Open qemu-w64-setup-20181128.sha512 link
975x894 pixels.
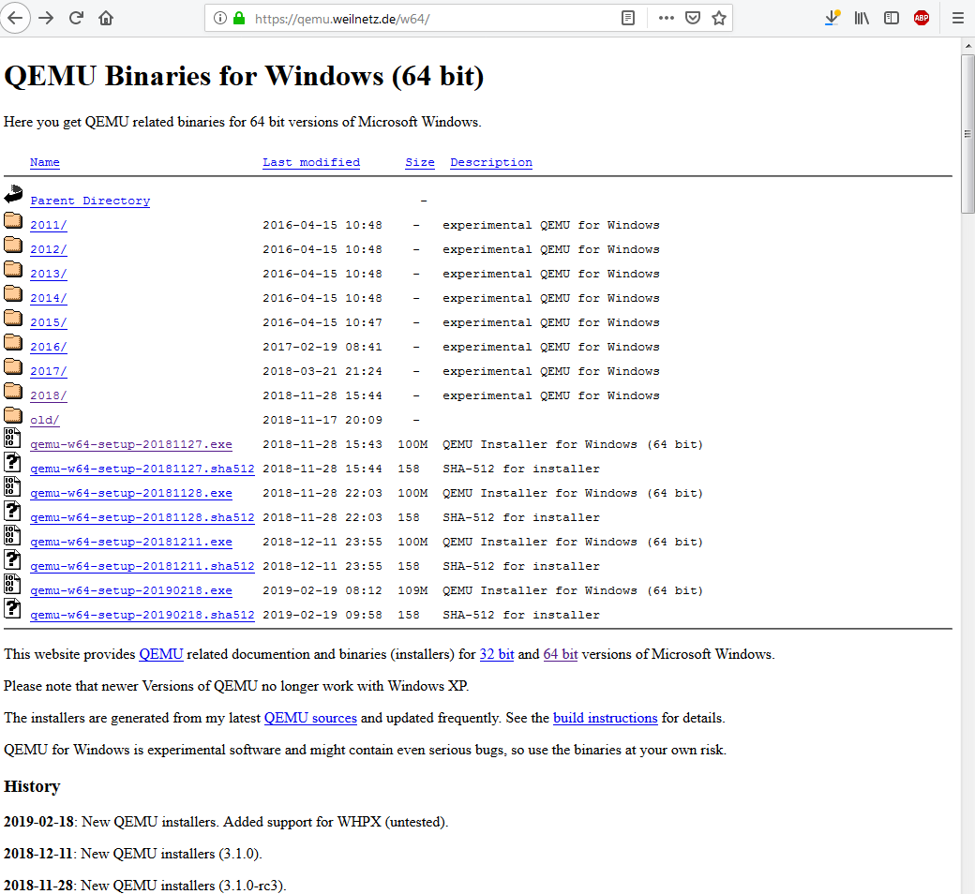142,517
